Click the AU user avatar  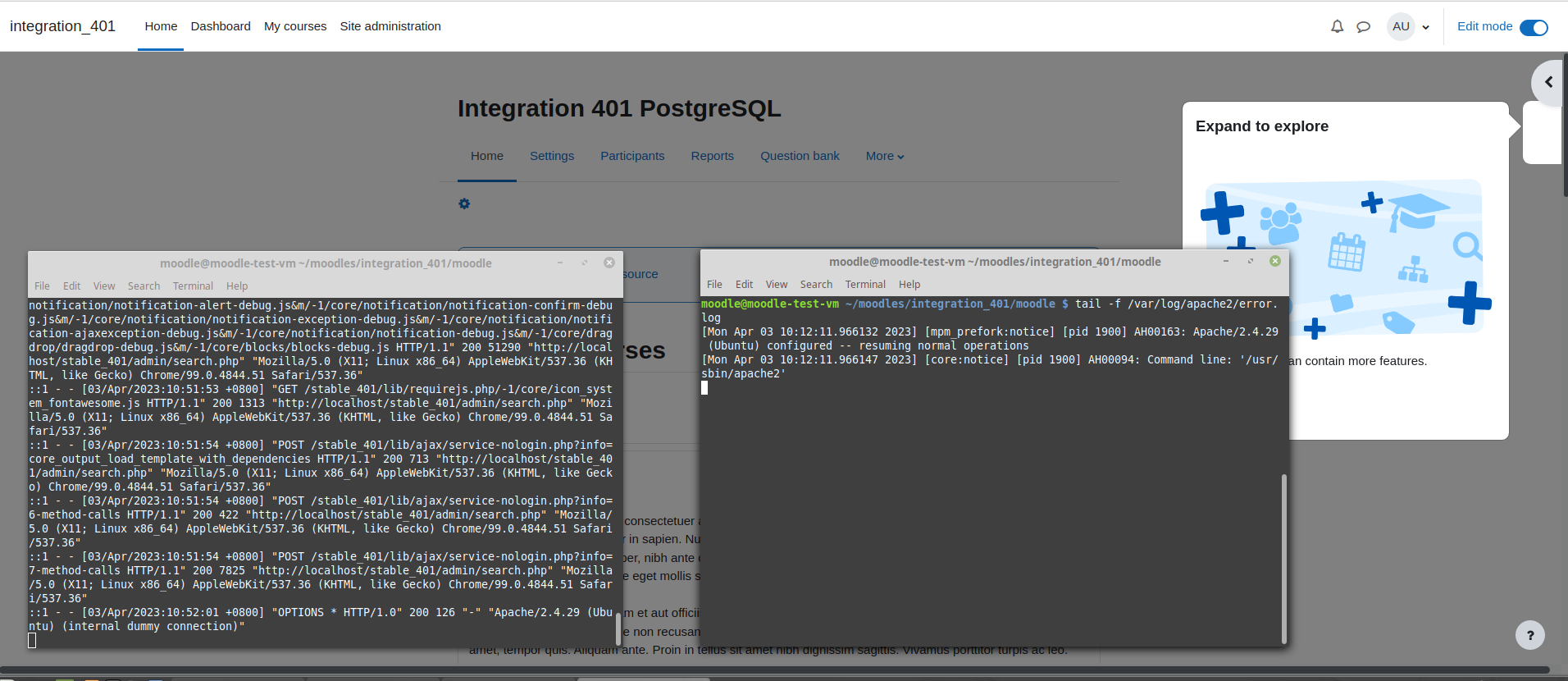coord(1401,26)
